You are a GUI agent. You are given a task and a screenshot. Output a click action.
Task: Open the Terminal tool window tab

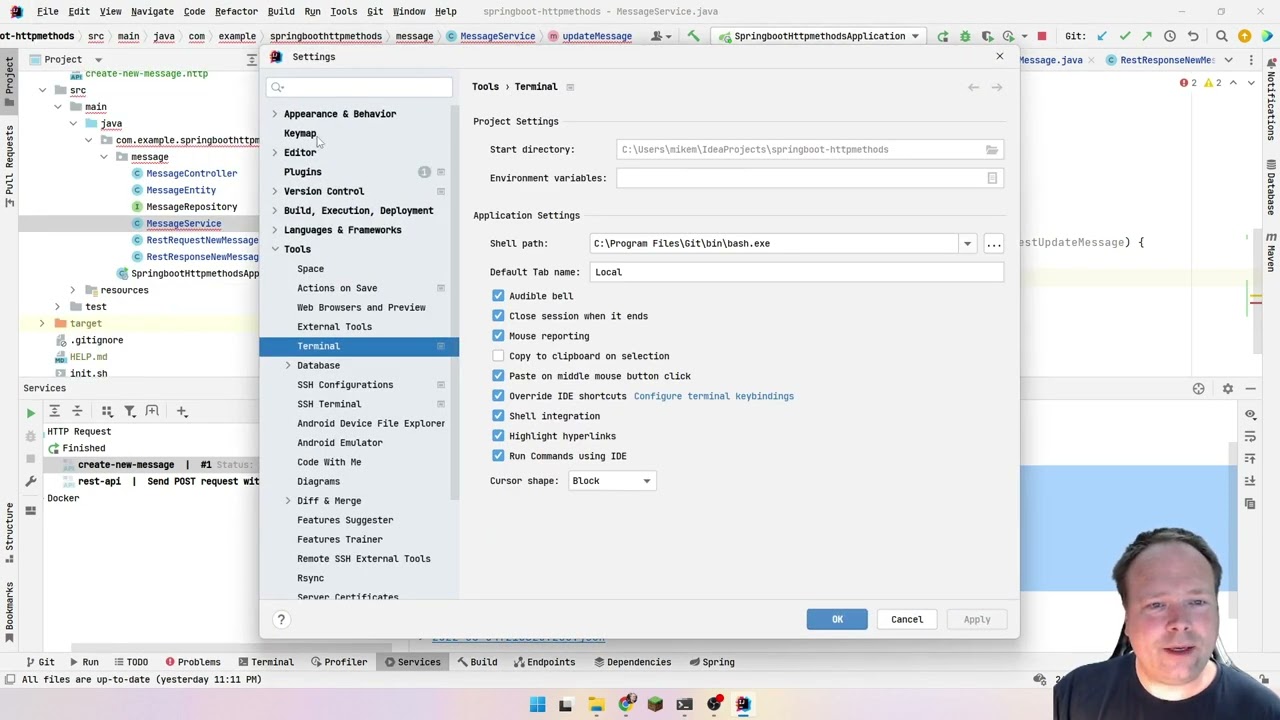pos(265,662)
